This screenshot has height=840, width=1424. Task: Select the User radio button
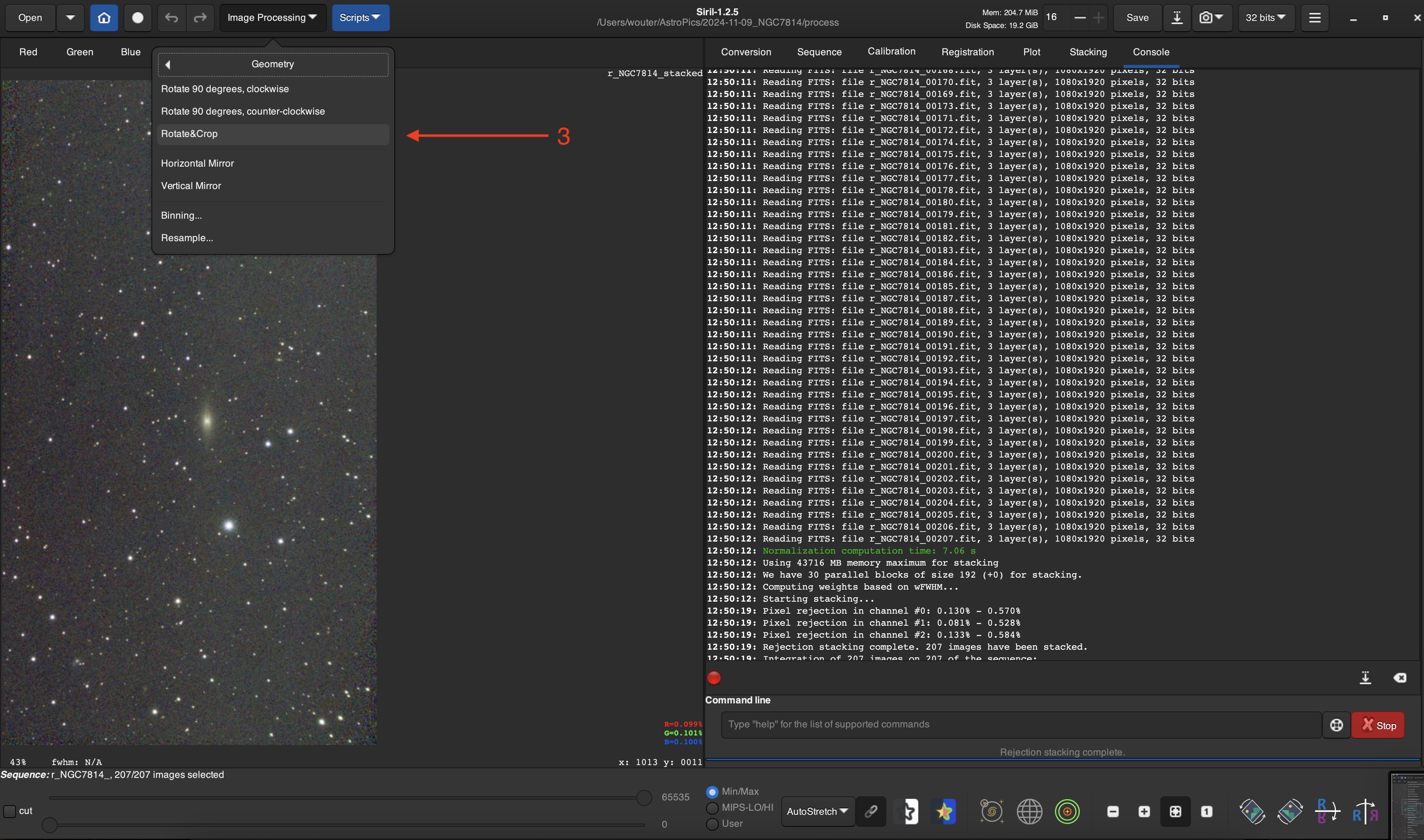pos(712,824)
